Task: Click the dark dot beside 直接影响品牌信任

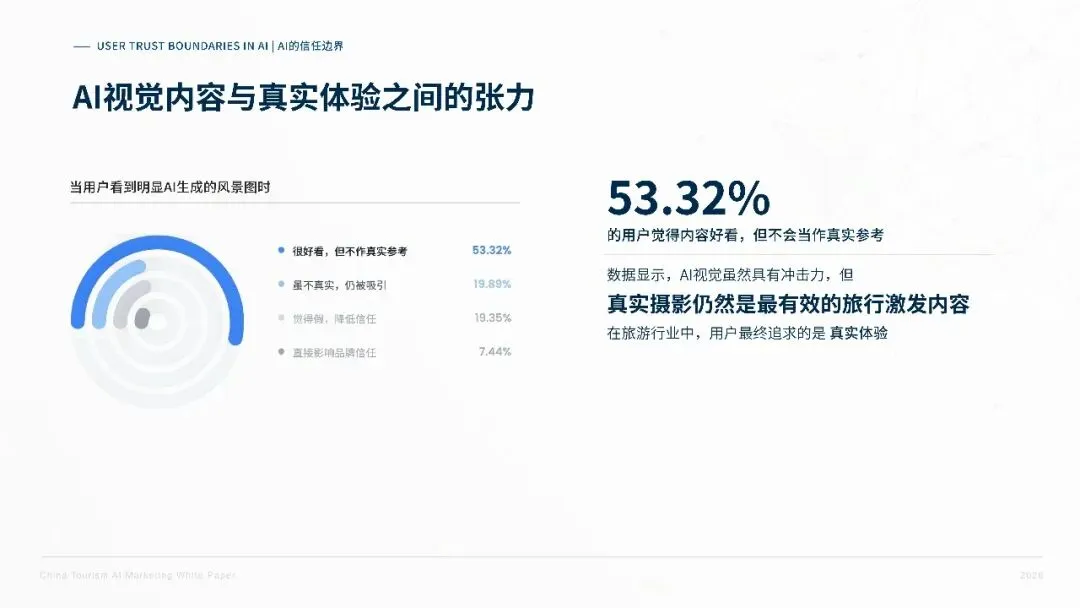Action: tap(281, 351)
